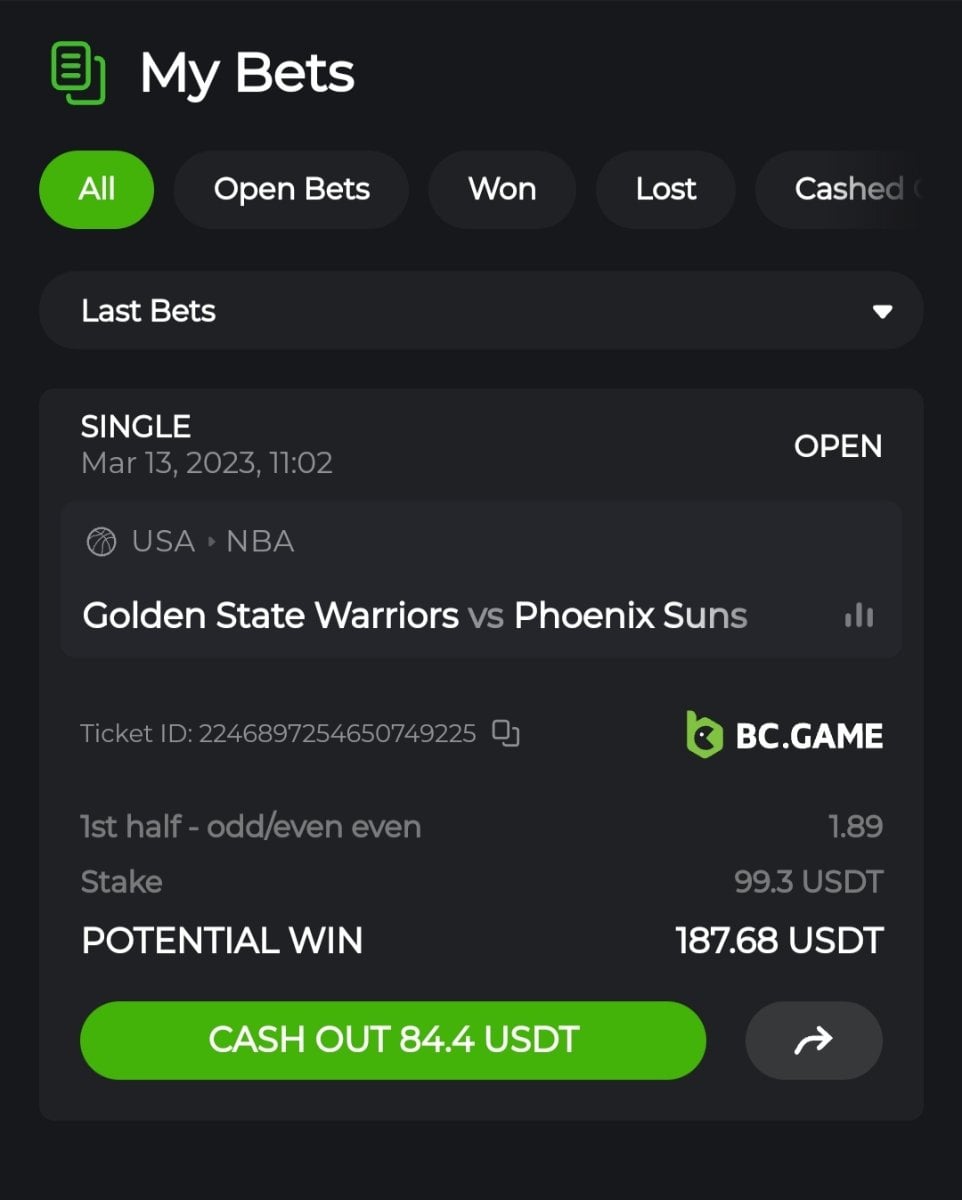The height and width of the screenshot is (1200, 962).
Task: Filter bets by Lost
Action: point(666,189)
